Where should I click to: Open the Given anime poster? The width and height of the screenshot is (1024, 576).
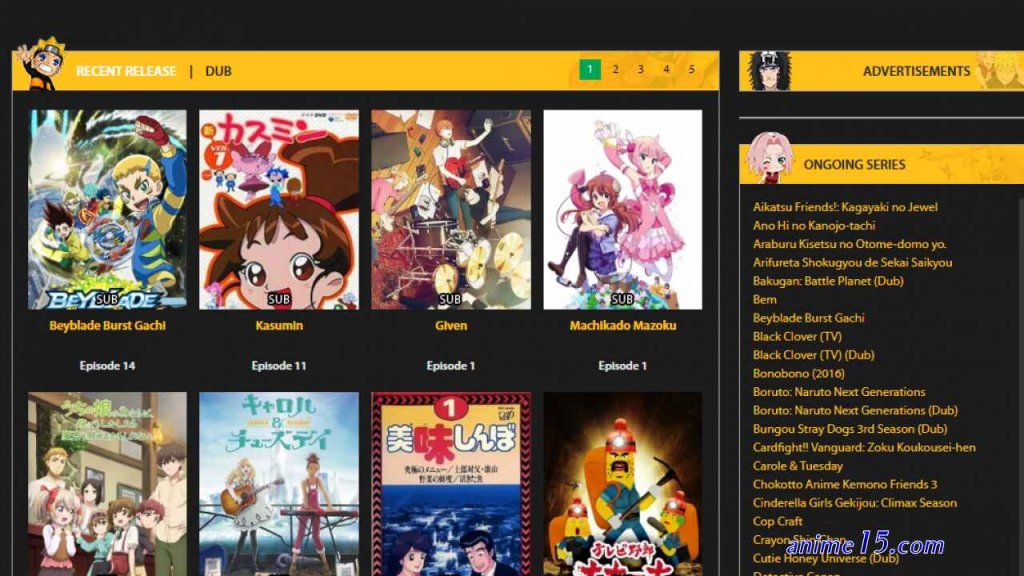pyautogui.click(x=451, y=209)
